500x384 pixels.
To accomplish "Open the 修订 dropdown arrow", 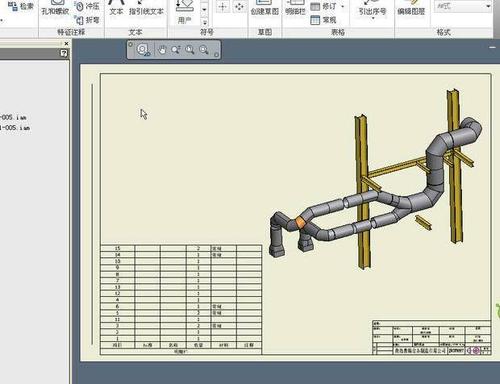I will coord(343,6).
